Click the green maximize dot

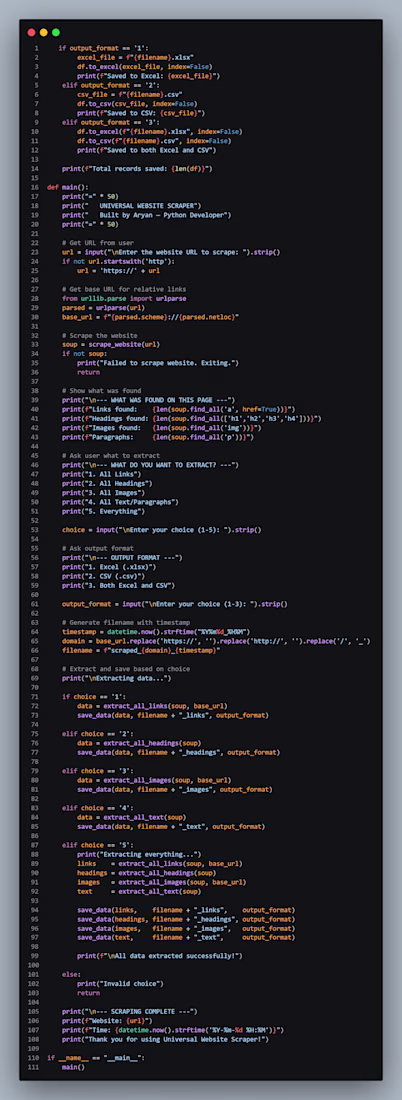(x=56, y=32)
